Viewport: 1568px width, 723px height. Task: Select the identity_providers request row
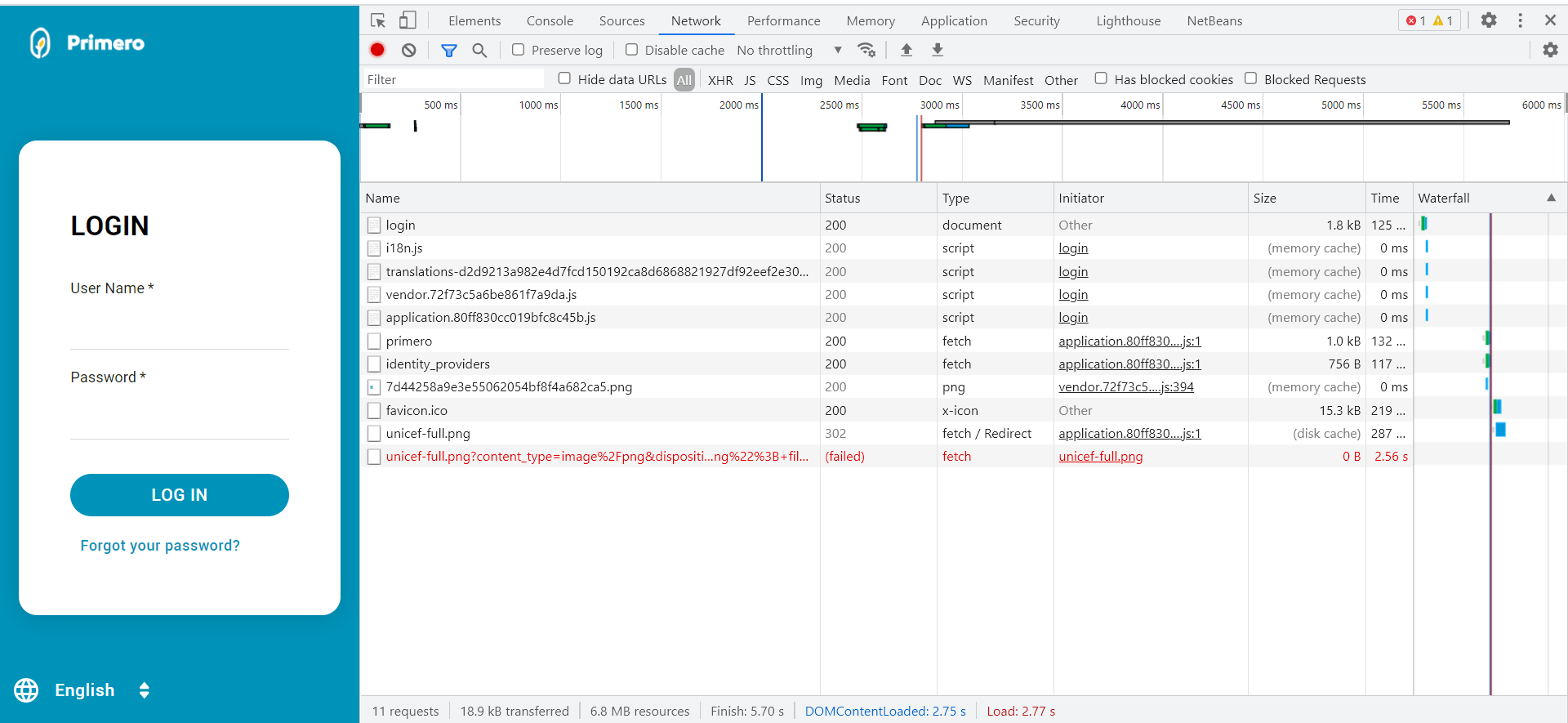pyautogui.click(x=888, y=364)
